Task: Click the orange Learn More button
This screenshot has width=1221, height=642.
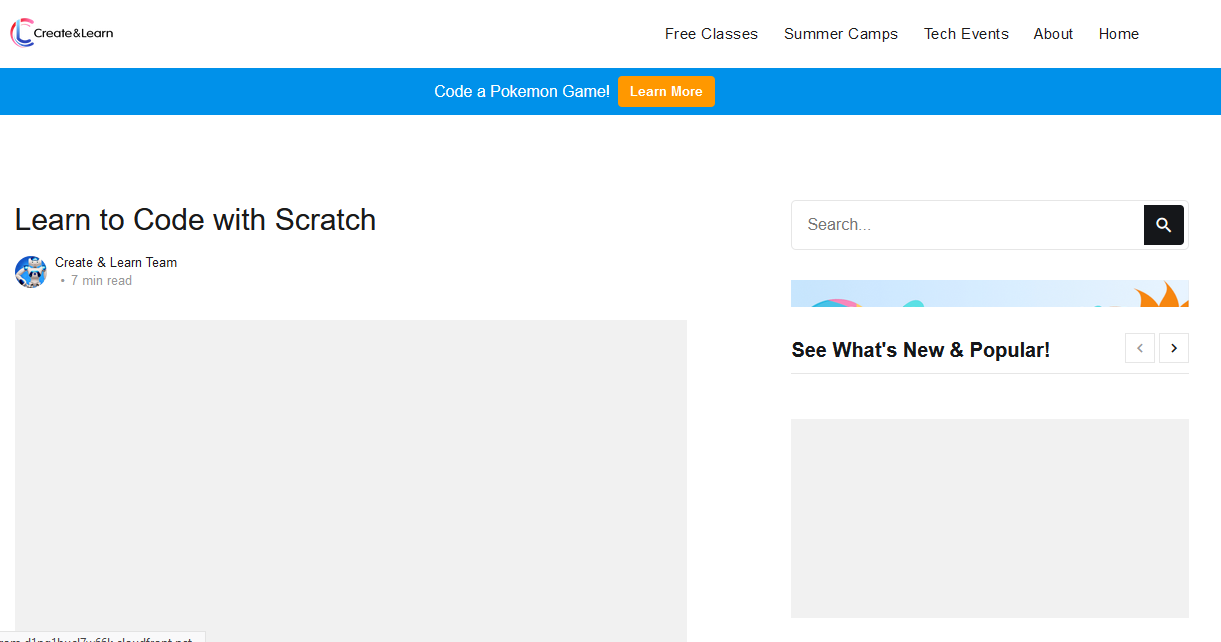Action: (666, 91)
